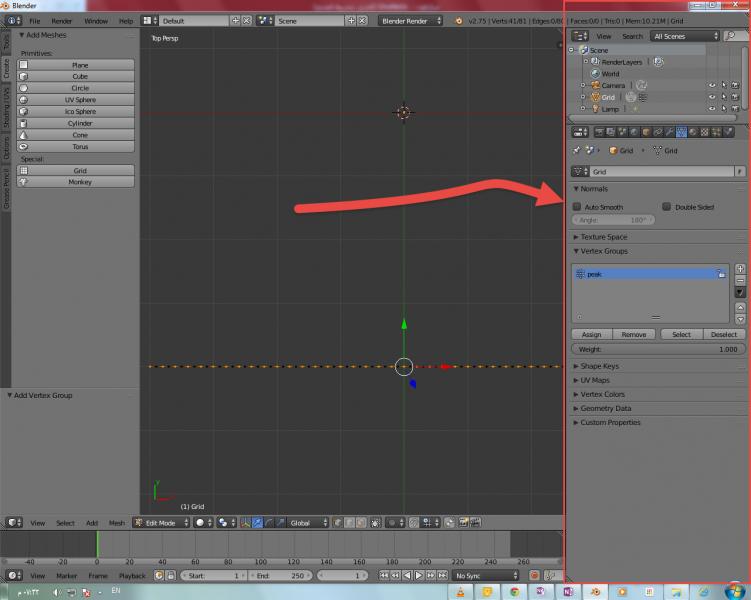Toggle lock on peak vertex group
This screenshot has height=600, width=751.
point(721,274)
